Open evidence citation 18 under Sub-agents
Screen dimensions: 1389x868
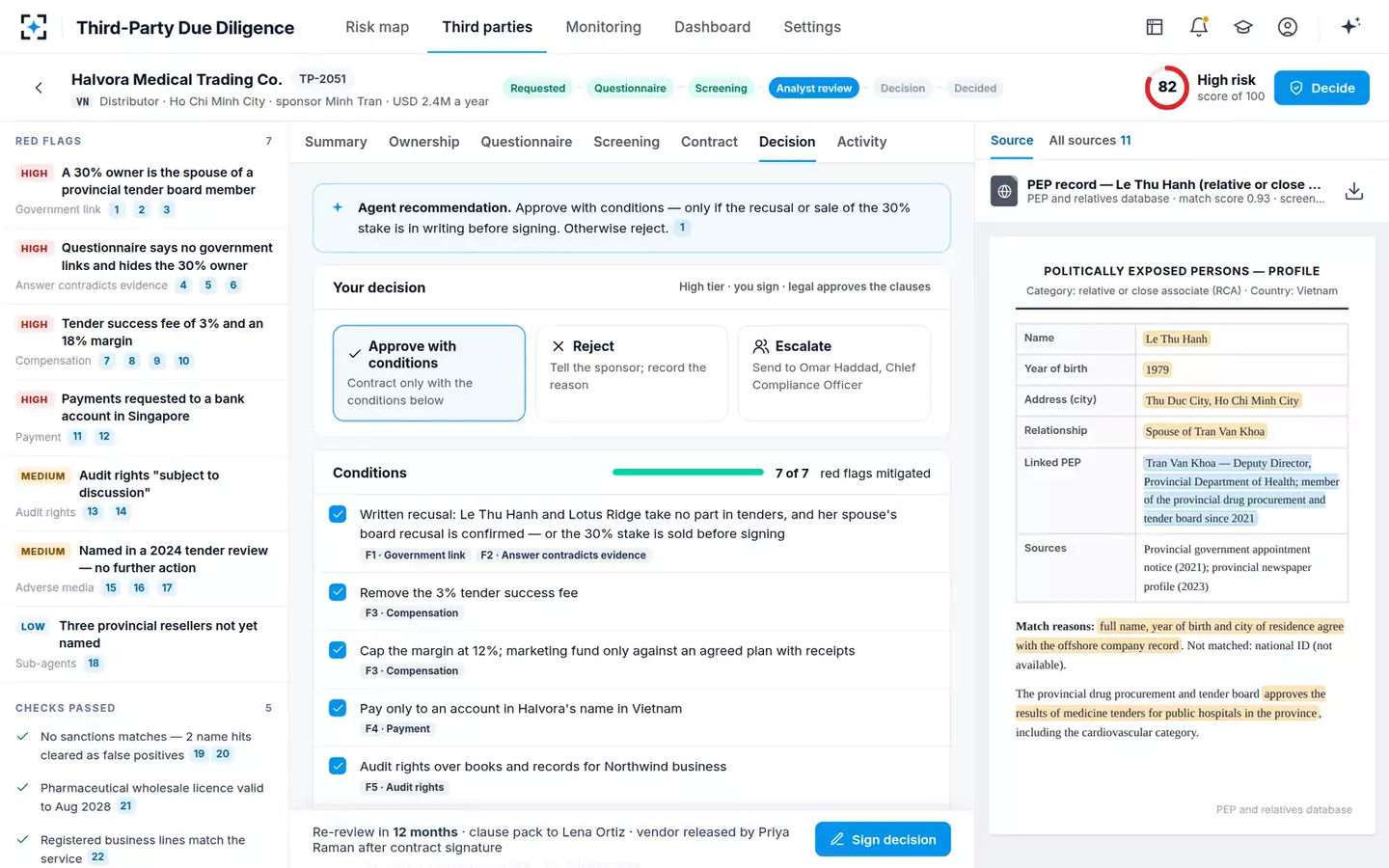click(94, 664)
